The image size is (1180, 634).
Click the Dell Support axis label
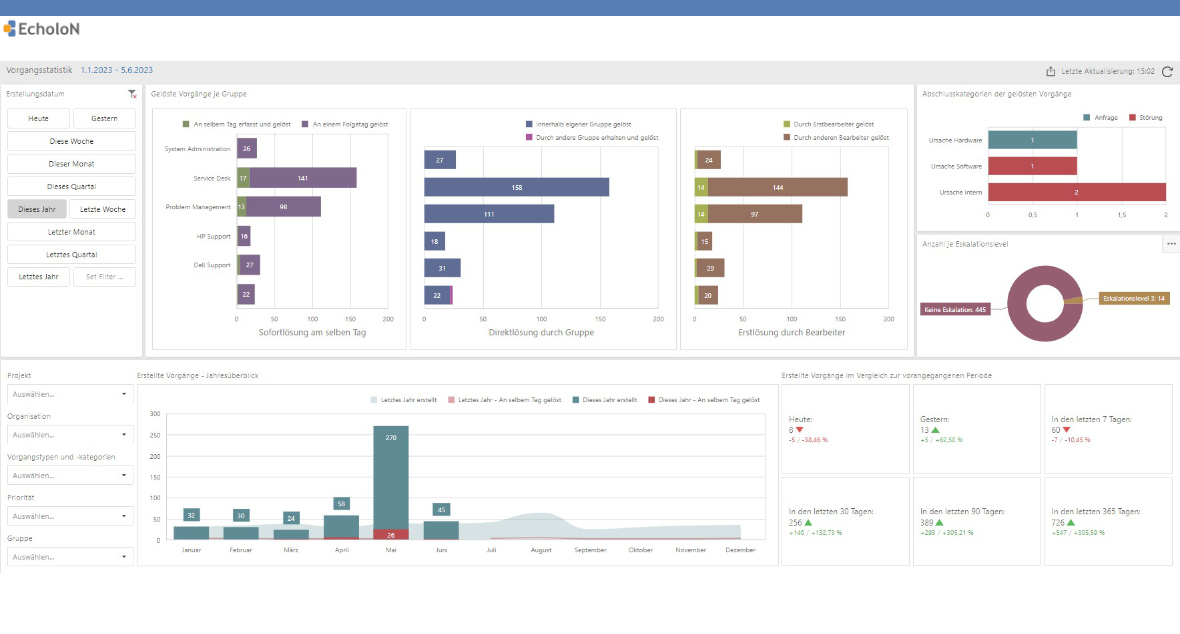(211, 265)
